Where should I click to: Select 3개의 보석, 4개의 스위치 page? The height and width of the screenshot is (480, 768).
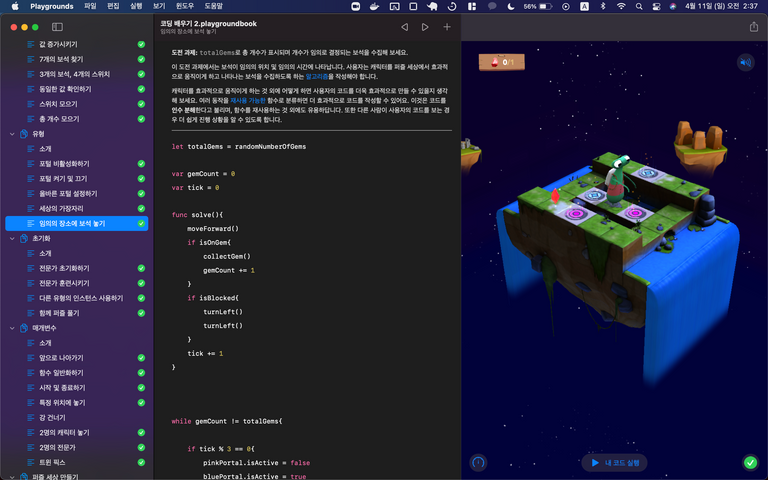(78, 74)
